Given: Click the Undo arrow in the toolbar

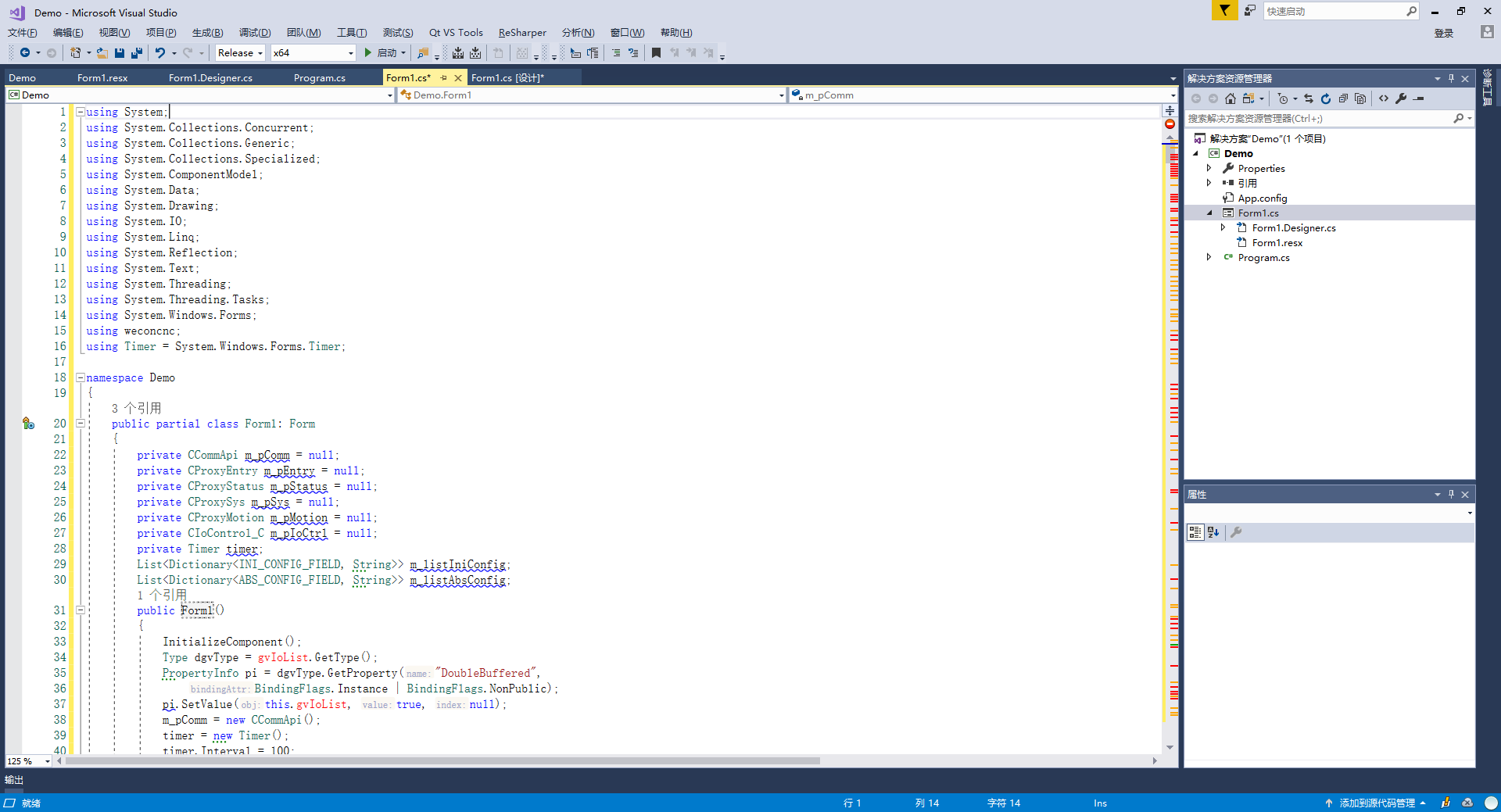Looking at the screenshot, I should [160, 53].
